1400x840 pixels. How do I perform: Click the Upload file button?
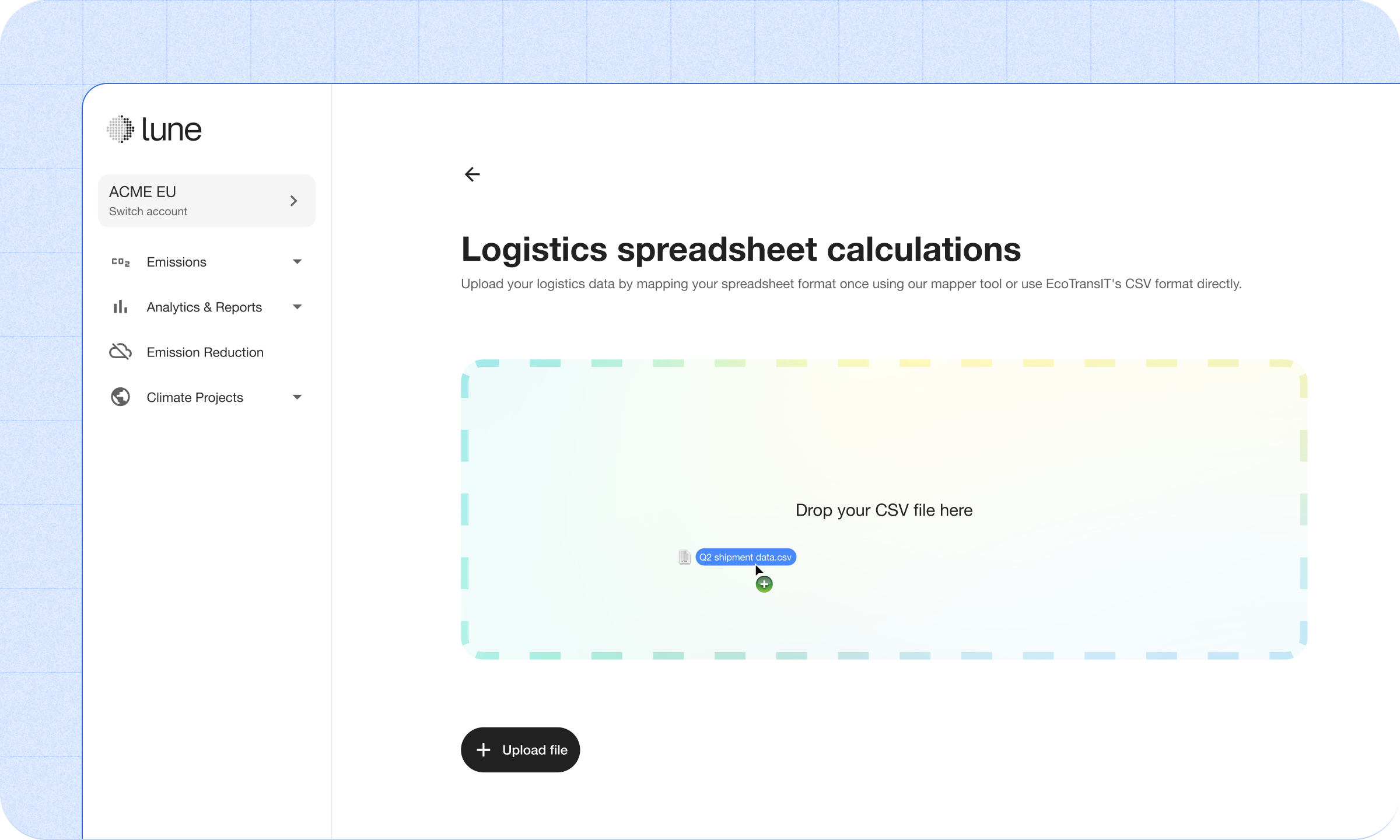(x=520, y=750)
